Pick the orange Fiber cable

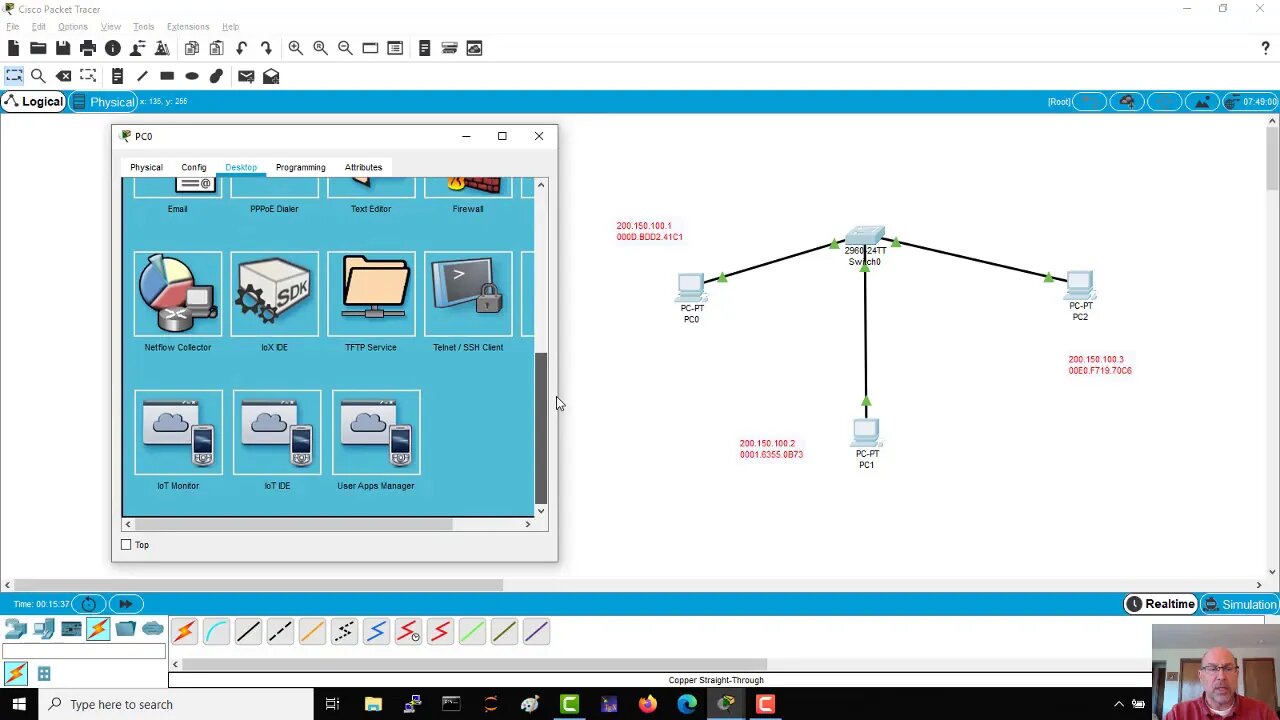[312, 631]
